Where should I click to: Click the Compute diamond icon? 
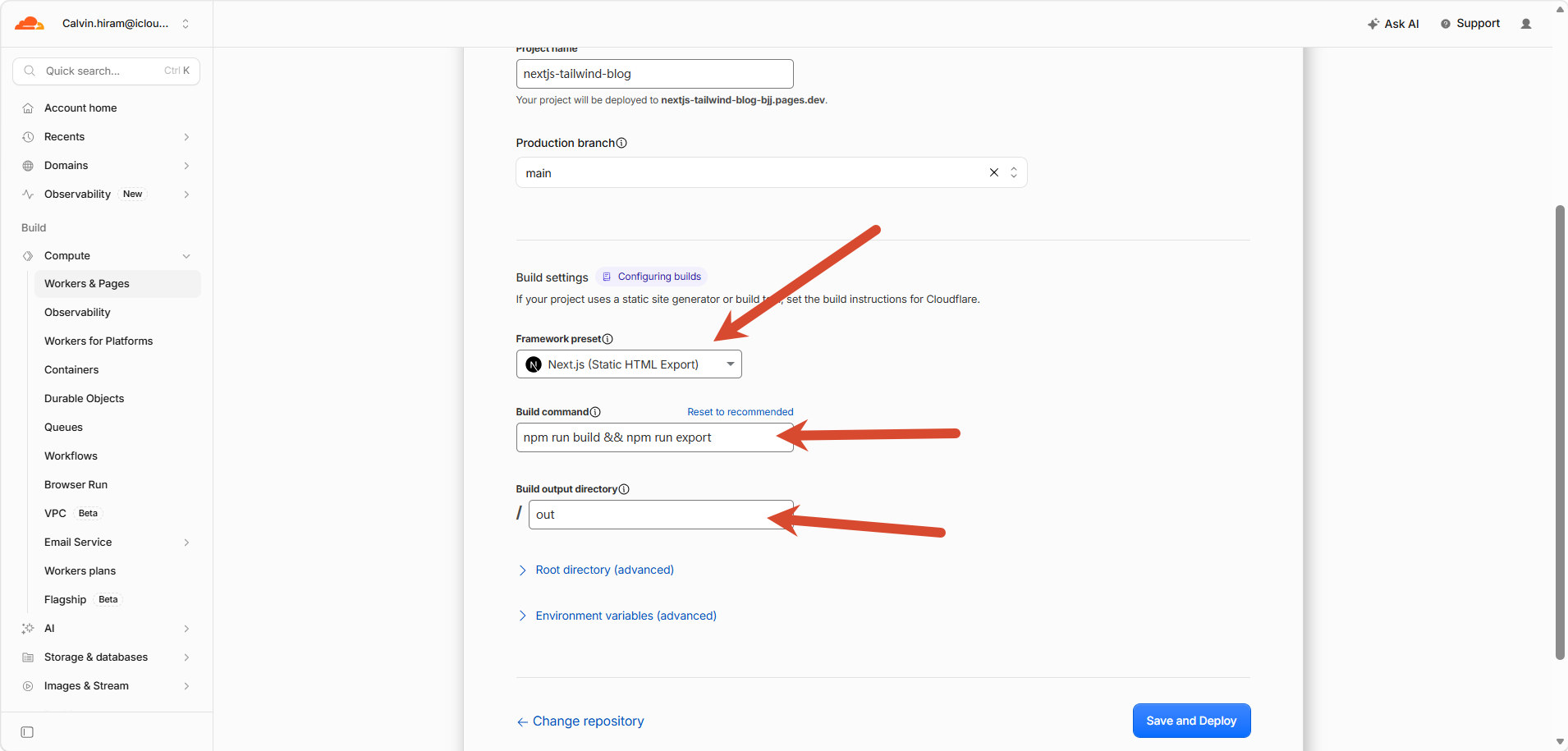point(28,256)
